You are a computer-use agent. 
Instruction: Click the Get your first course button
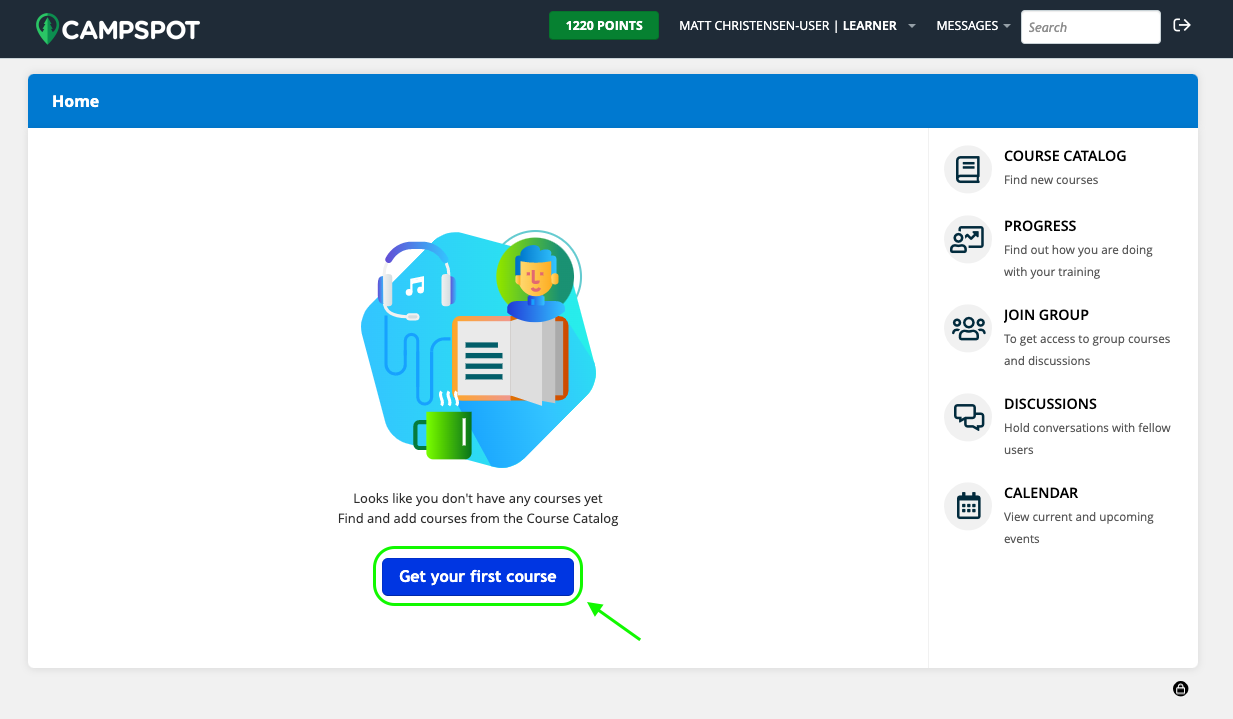point(477,576)
